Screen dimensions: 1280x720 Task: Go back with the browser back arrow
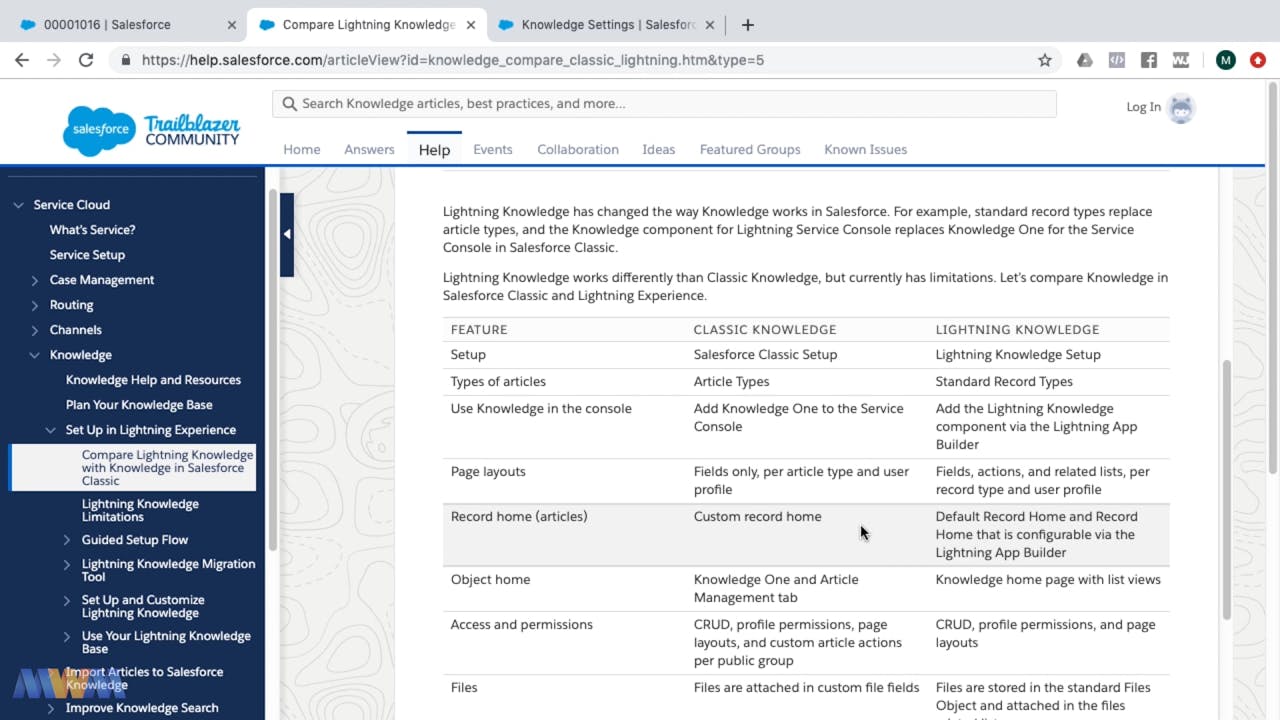coord(22,60)
